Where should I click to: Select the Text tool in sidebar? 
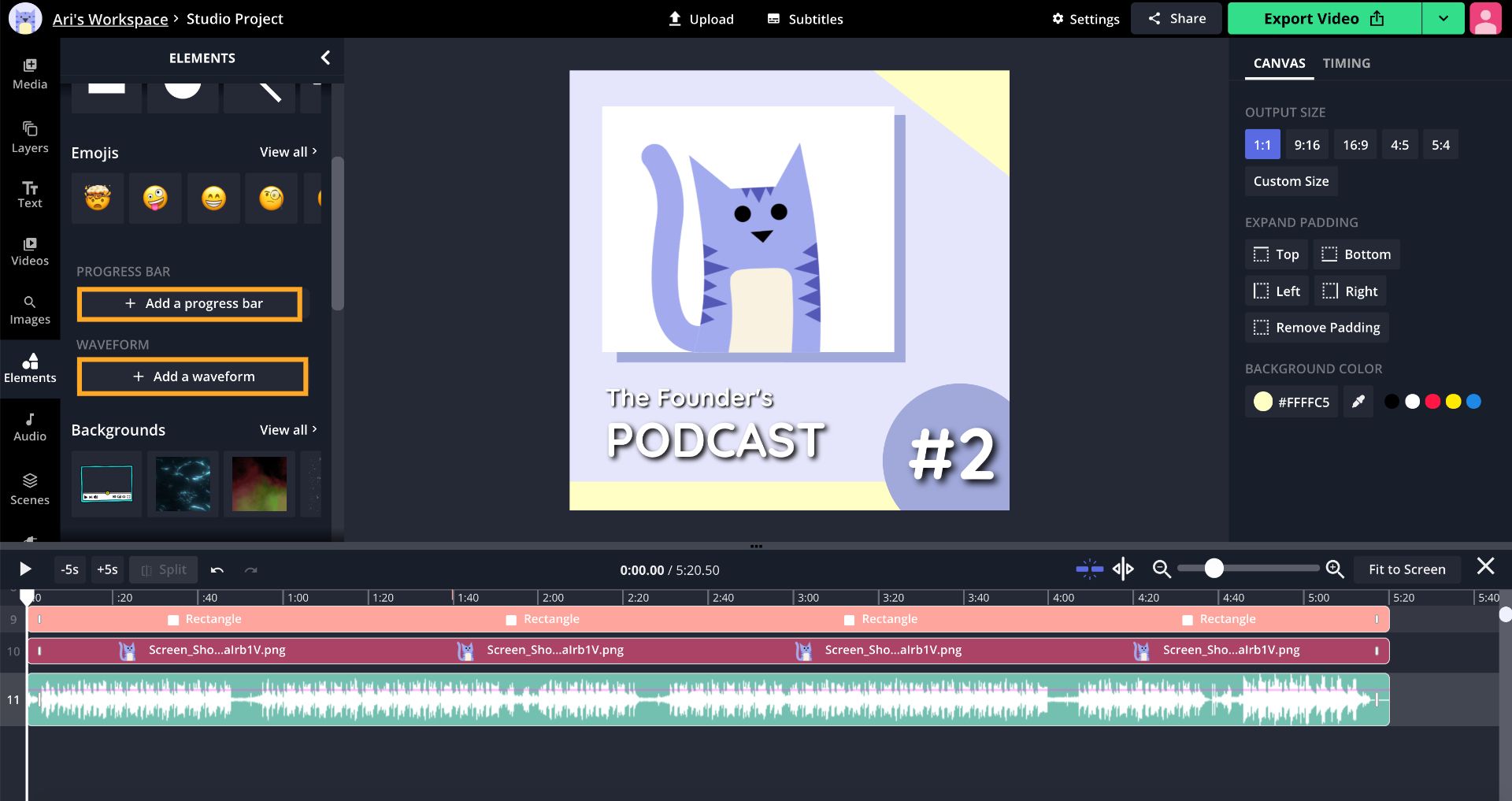(x=30, y=194)
